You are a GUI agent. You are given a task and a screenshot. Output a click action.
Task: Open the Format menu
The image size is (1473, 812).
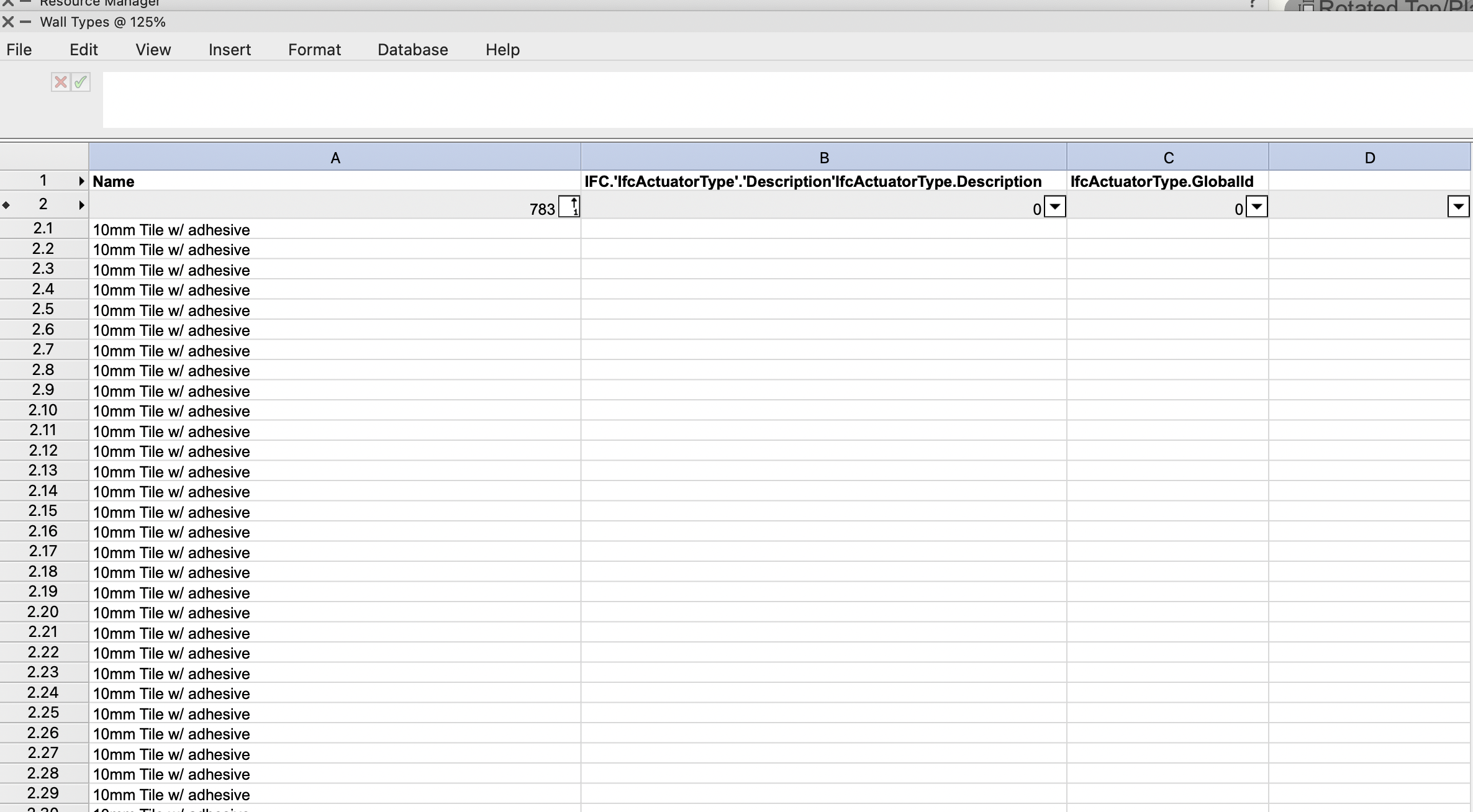point(314,50)
